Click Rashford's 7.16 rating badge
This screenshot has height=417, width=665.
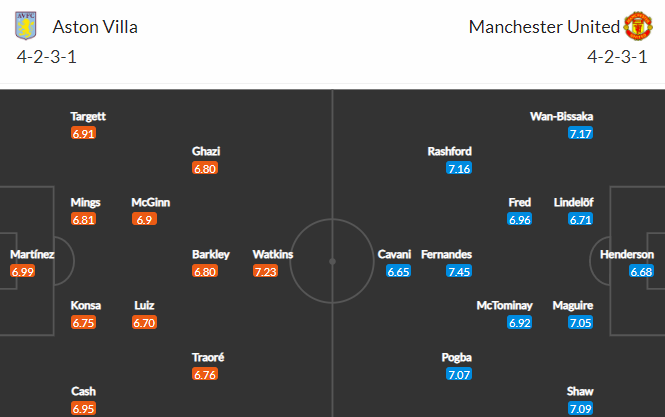click(x=459, y=168)
